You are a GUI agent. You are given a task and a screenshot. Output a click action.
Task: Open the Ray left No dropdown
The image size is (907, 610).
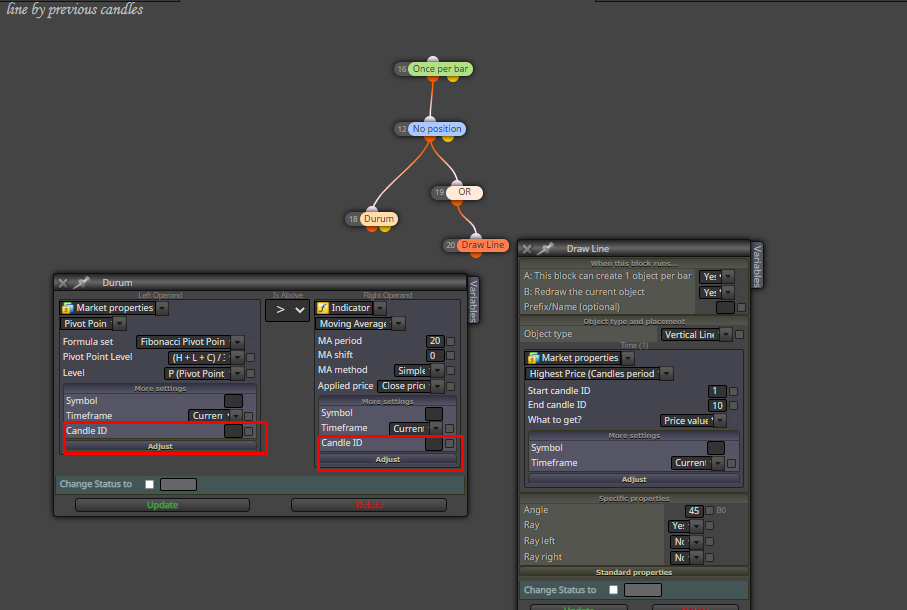click(x=696, y=542)
